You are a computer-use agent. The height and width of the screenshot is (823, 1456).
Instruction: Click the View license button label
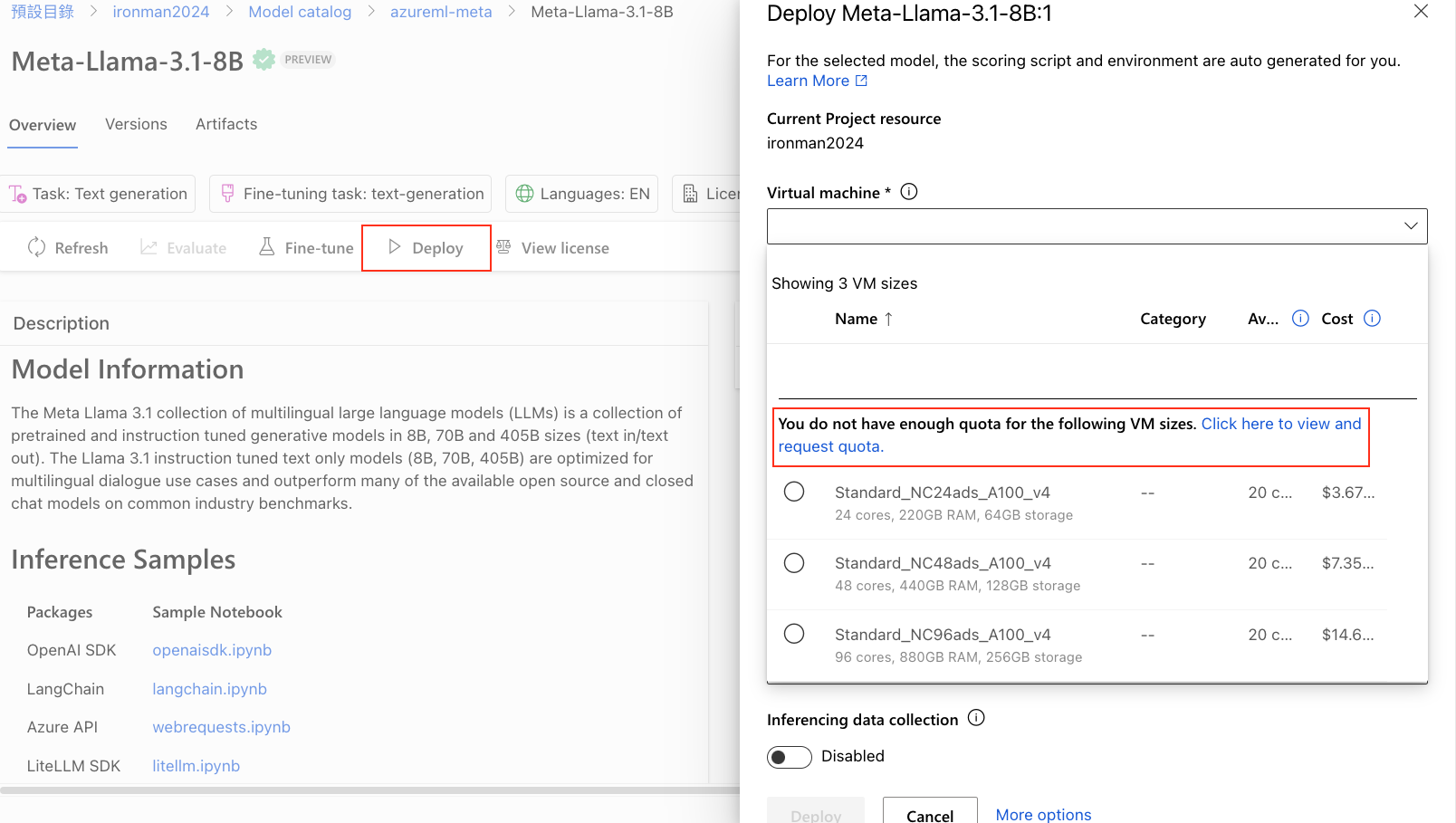[565, 248]
